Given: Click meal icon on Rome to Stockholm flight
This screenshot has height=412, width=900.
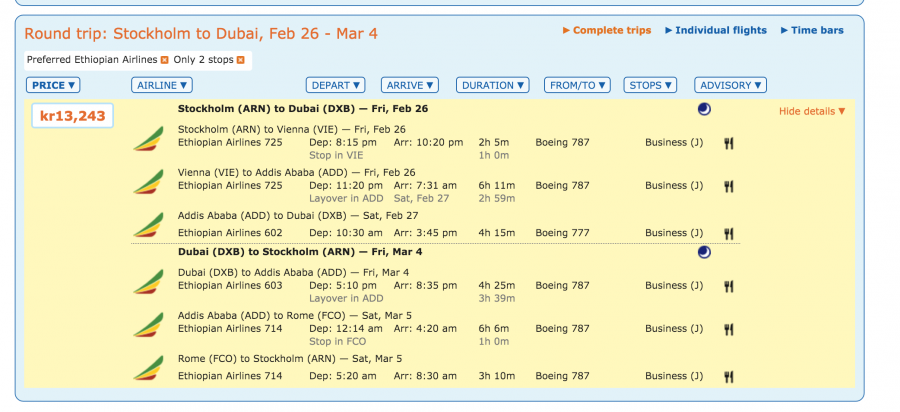Looking at the screenshot, I should pyautogui.click(x=729, y=377).
